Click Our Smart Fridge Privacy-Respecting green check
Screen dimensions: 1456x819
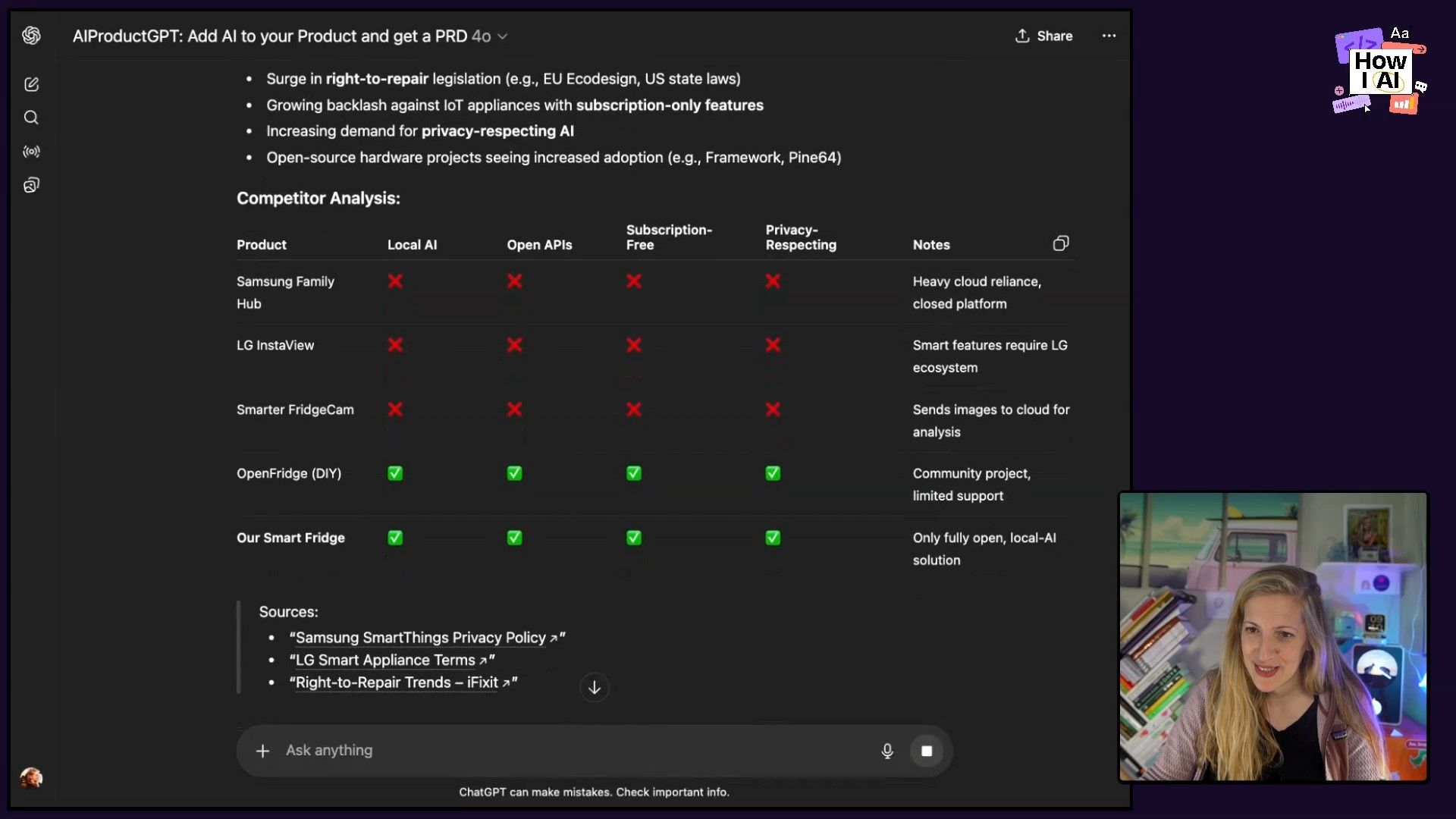point(773,538)
